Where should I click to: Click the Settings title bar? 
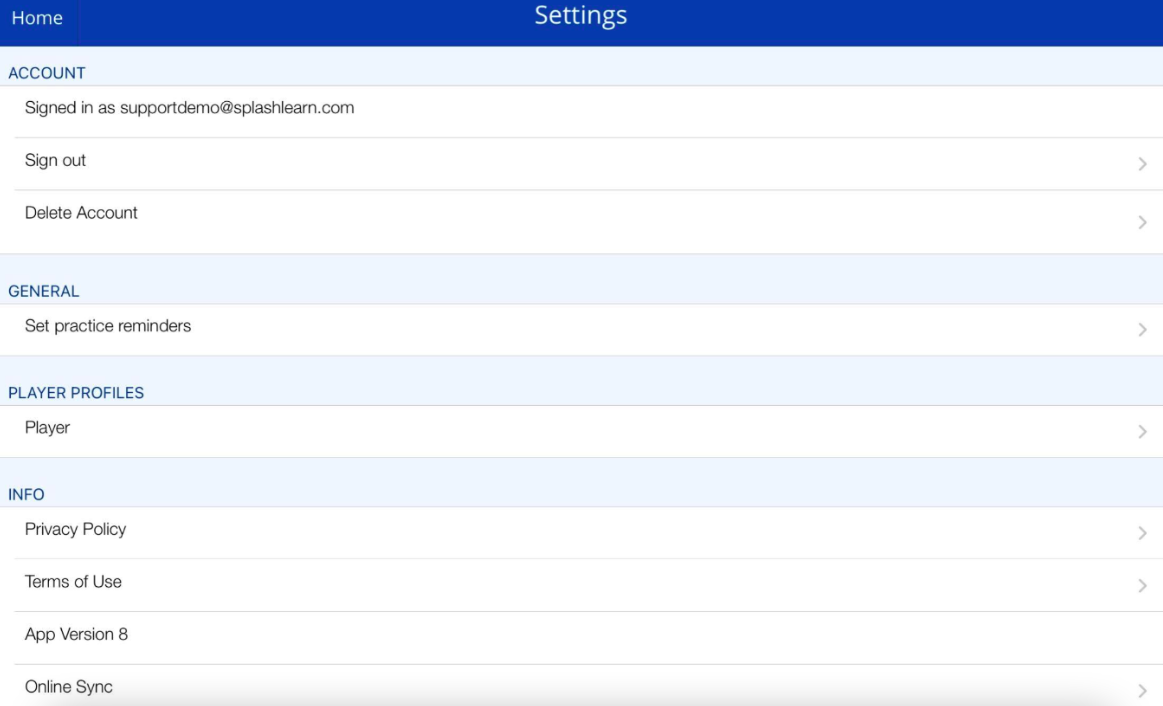(x=581, y=16)
